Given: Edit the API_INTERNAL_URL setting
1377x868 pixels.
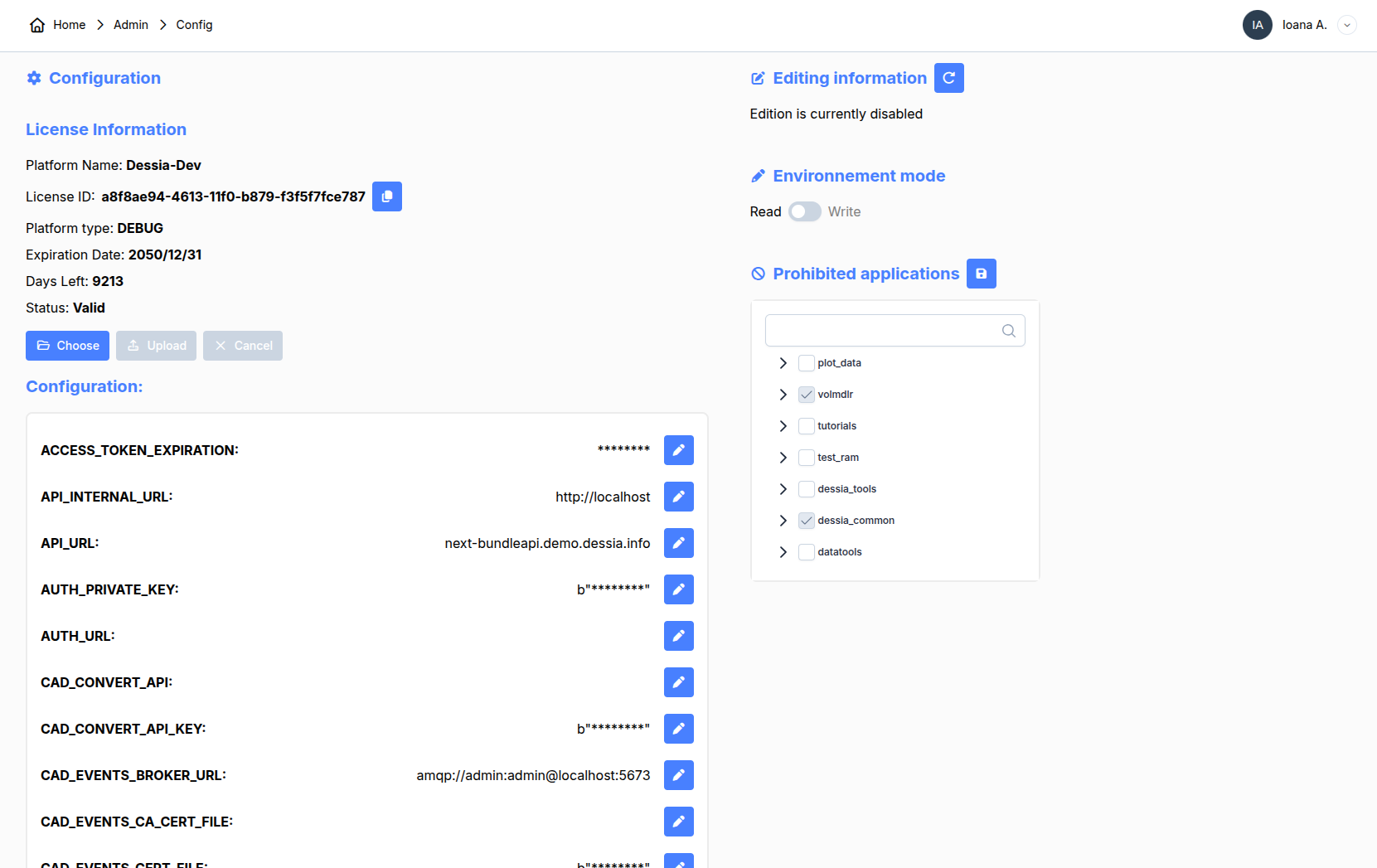Looking at the screenshot, I should tap(678, 497).
